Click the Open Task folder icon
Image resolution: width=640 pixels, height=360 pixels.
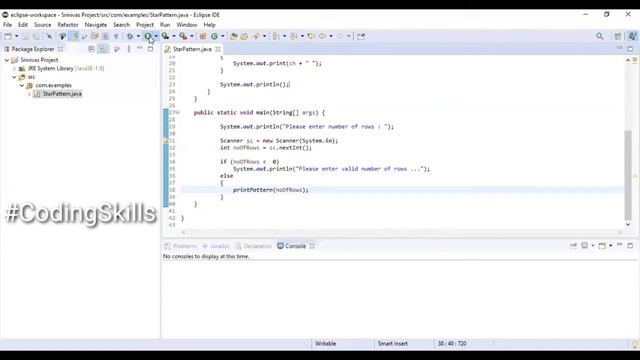pos(244,36)
